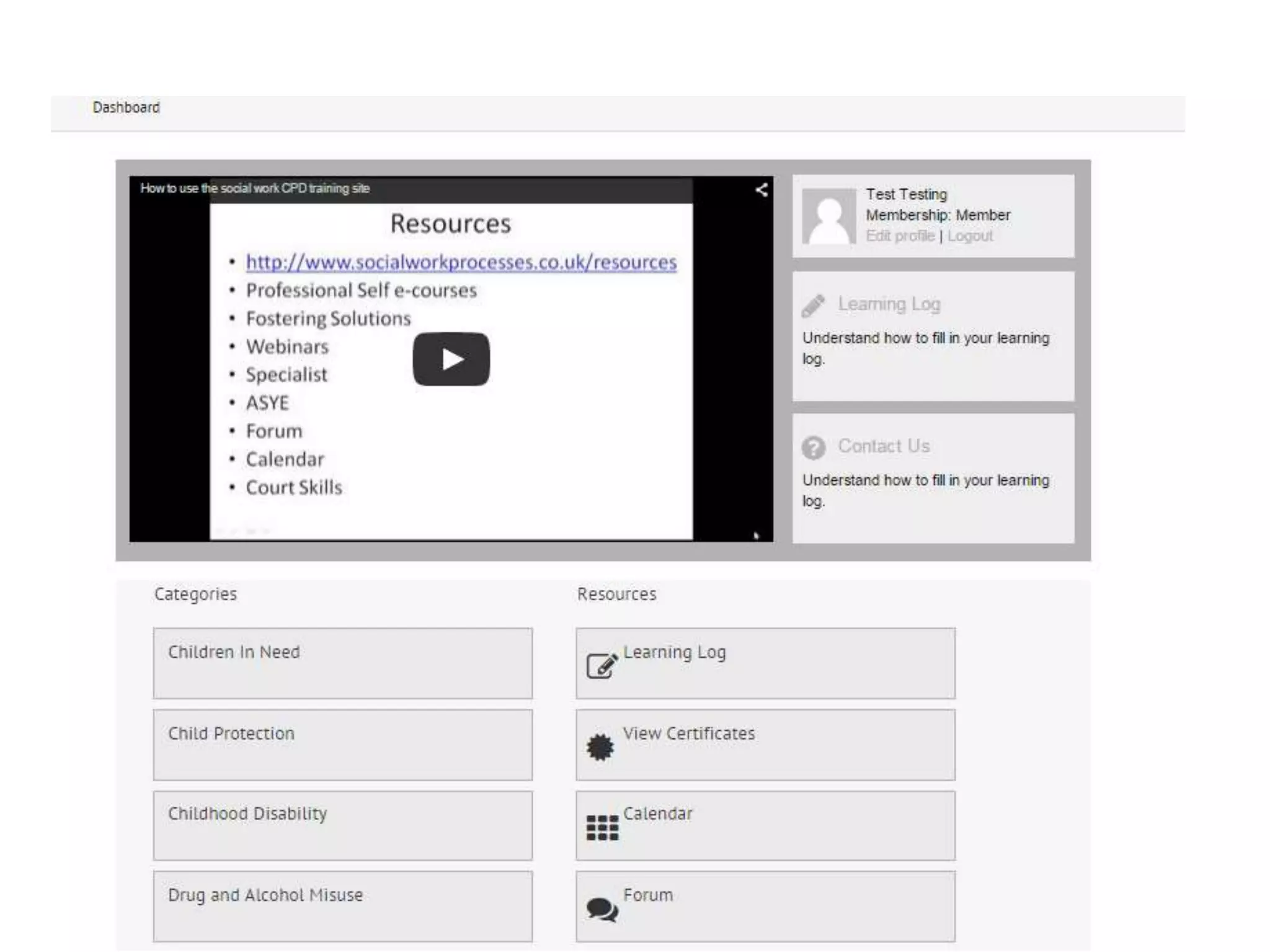Click the video title at top
Screen dimensions: 1270x952
click(x=255, y=188)
